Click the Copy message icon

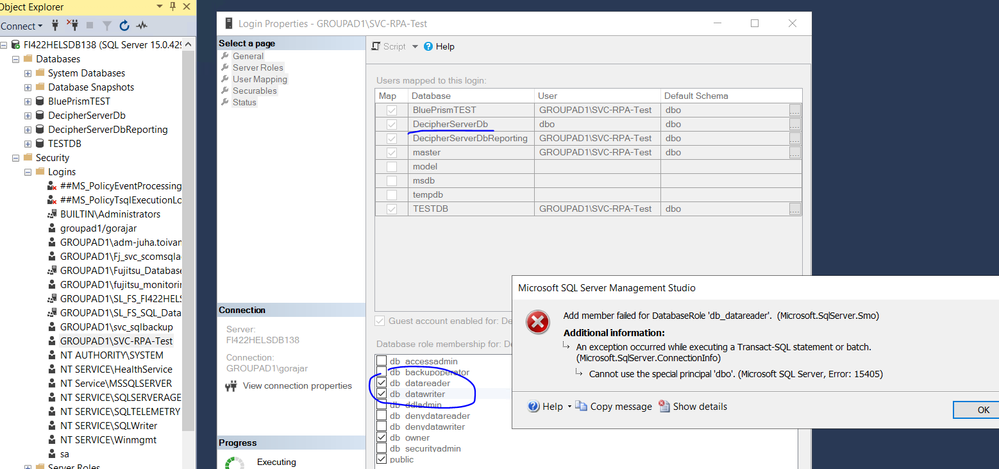point(581,407)
